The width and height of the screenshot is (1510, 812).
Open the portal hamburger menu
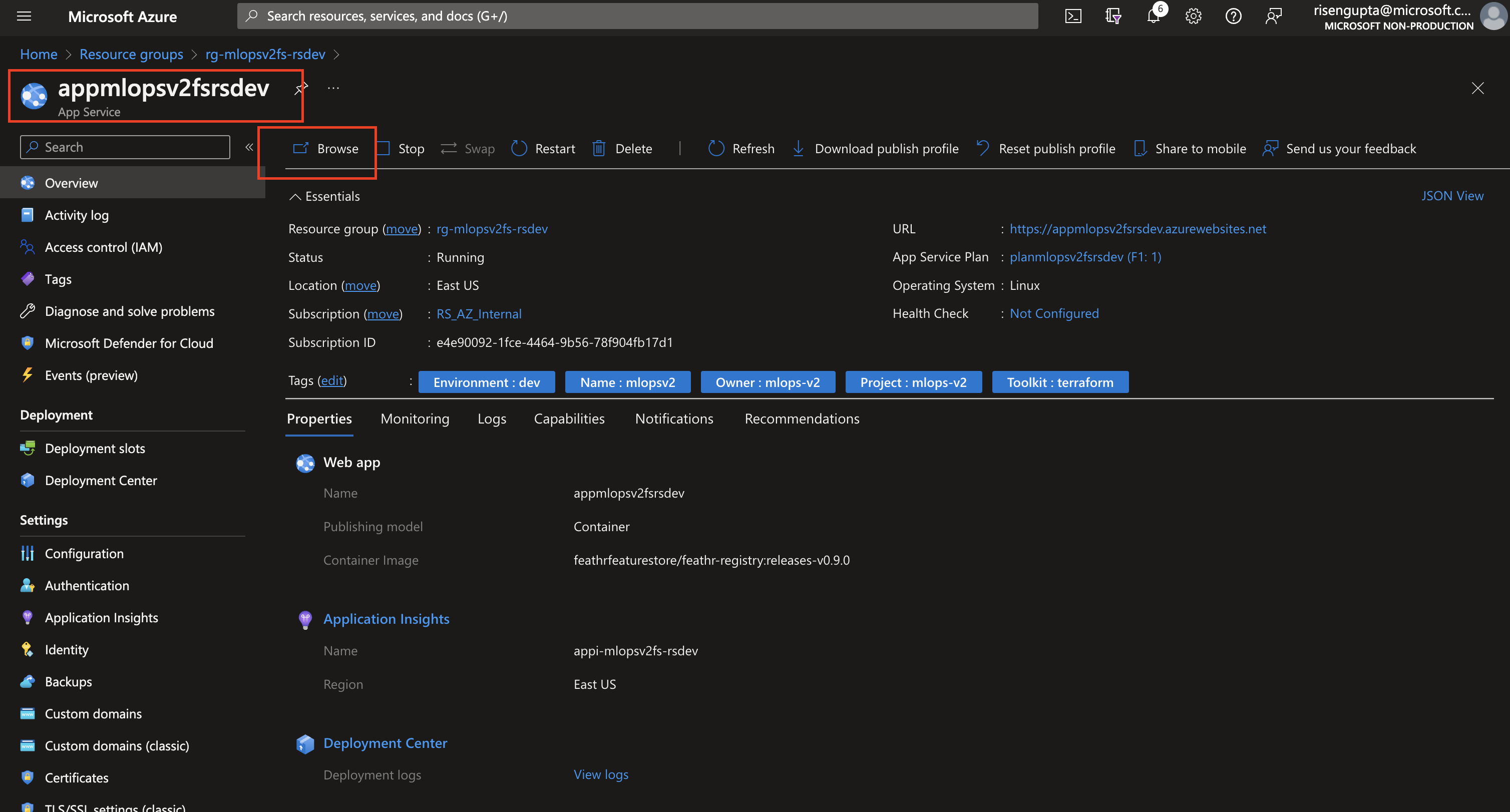[x=24, y=16]
